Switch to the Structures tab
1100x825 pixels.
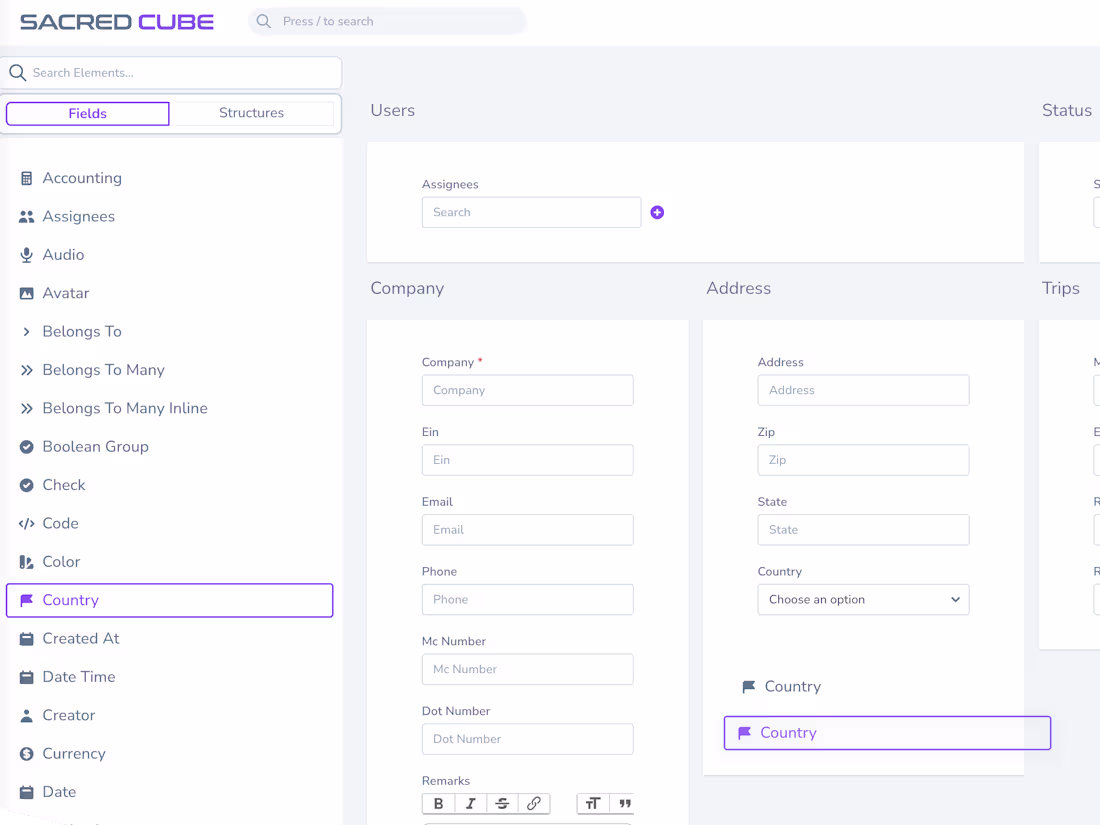[x=251, y=113]
